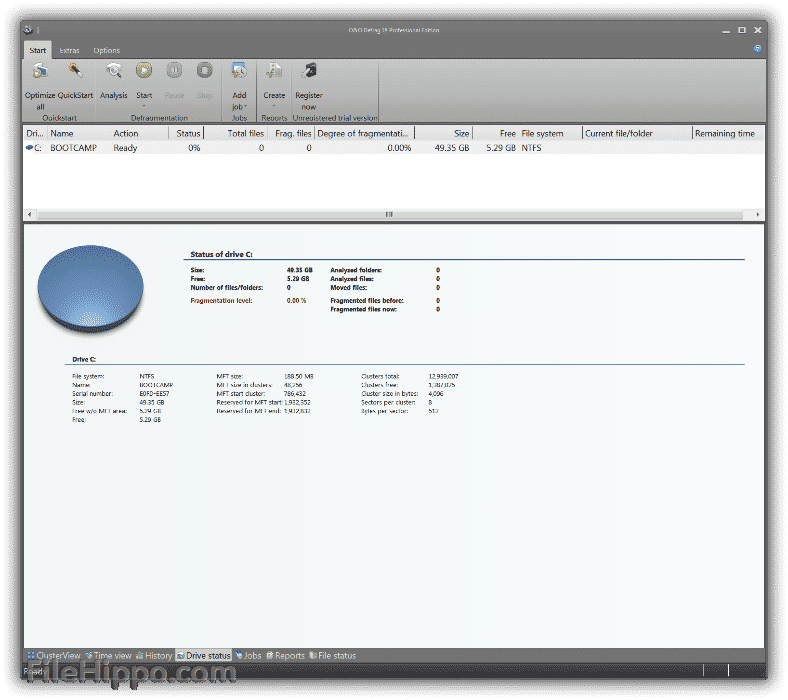This screenshot has height=700, width=788.
Task: Switch to the Extras ribbon tab
Action: coord(69,50)
